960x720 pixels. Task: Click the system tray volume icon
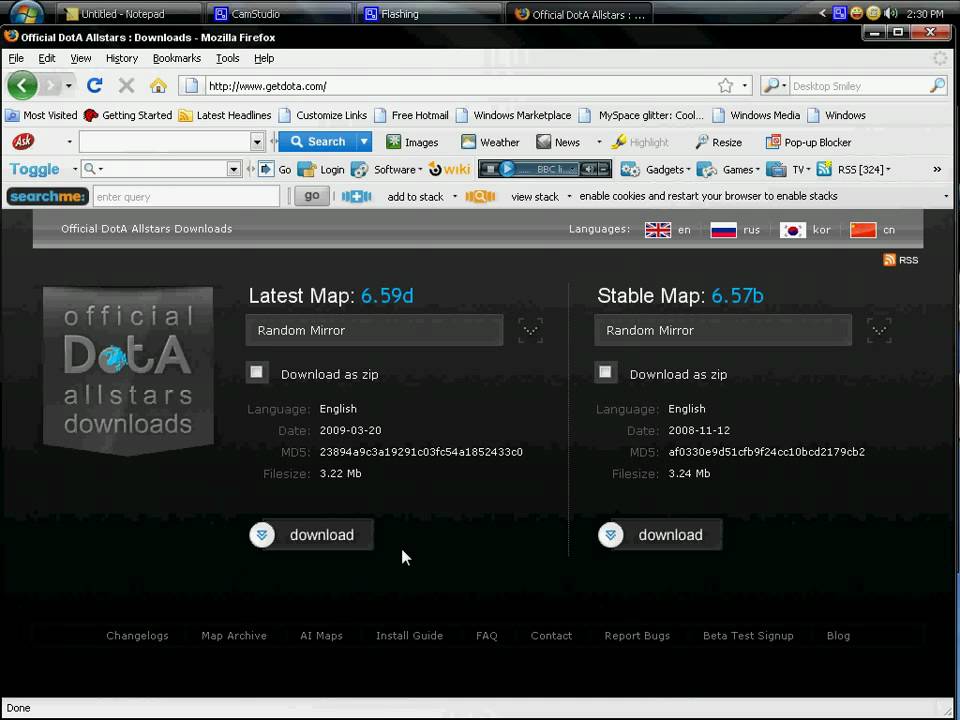coord(891,13)
